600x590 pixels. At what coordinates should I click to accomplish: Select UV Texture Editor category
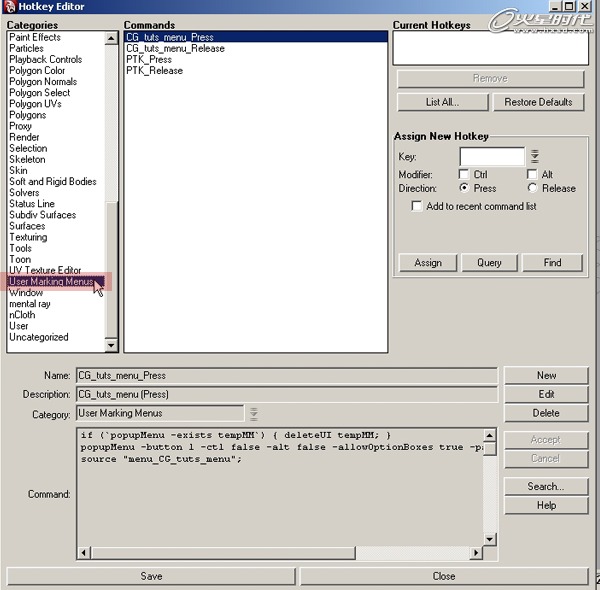56,270
